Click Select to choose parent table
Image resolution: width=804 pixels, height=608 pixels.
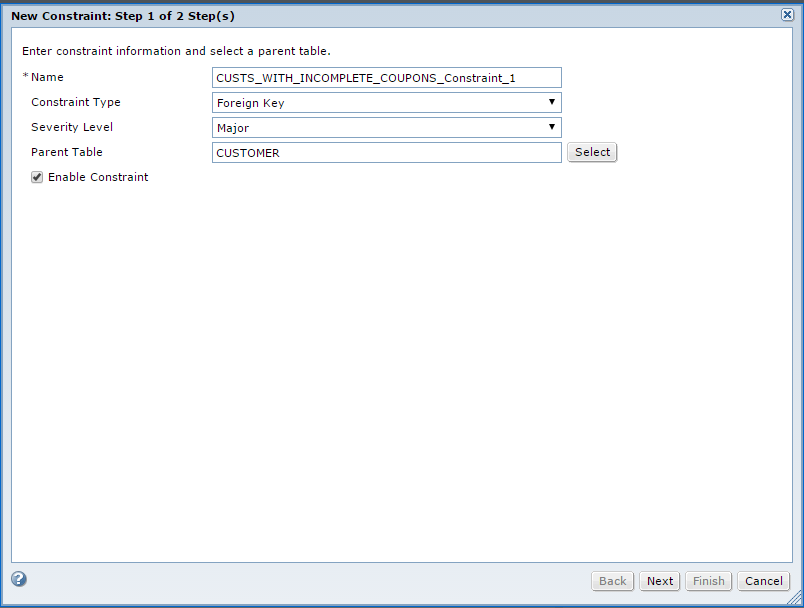click(x=592, y=152)
